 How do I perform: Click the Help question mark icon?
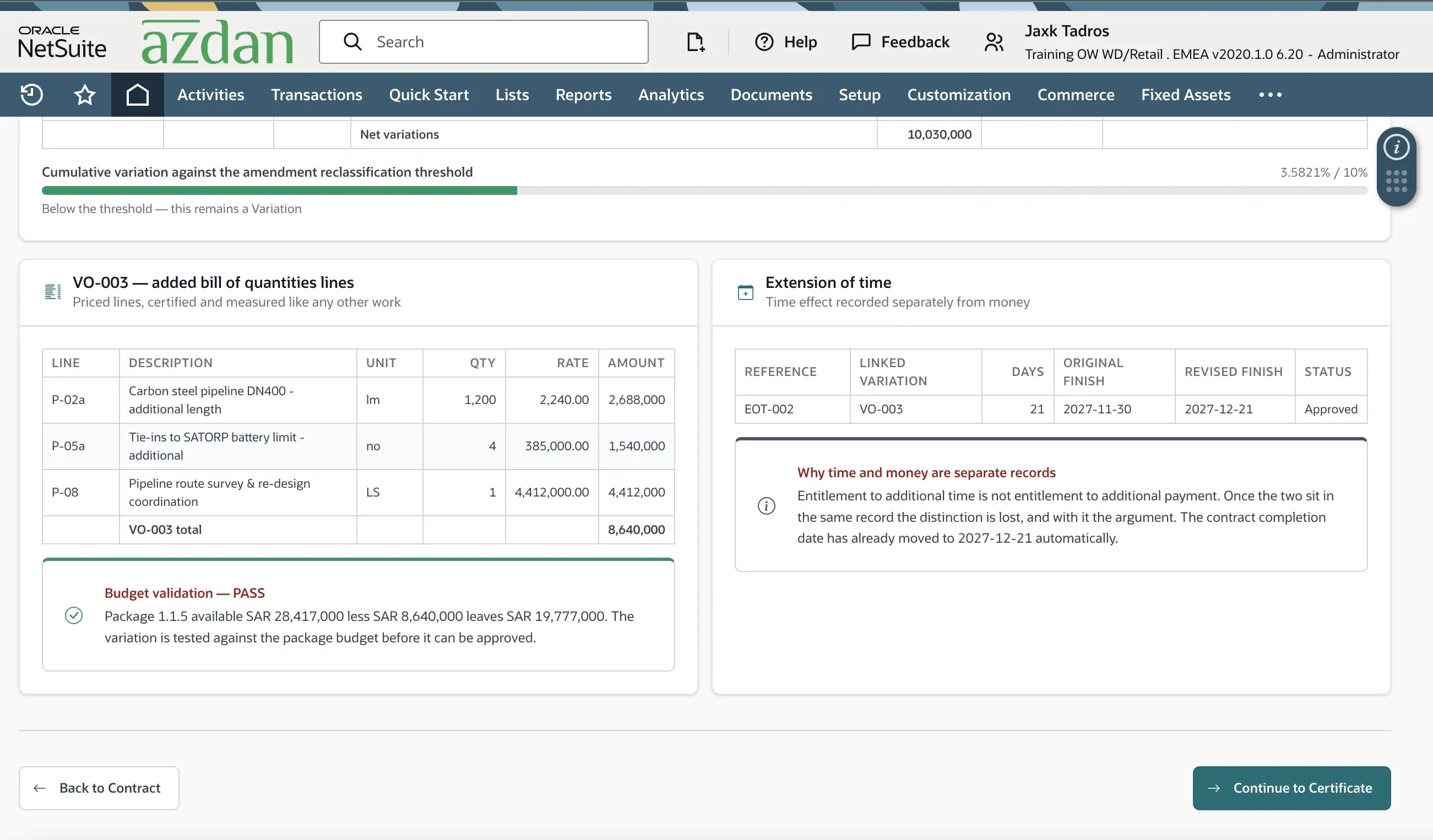764,41
